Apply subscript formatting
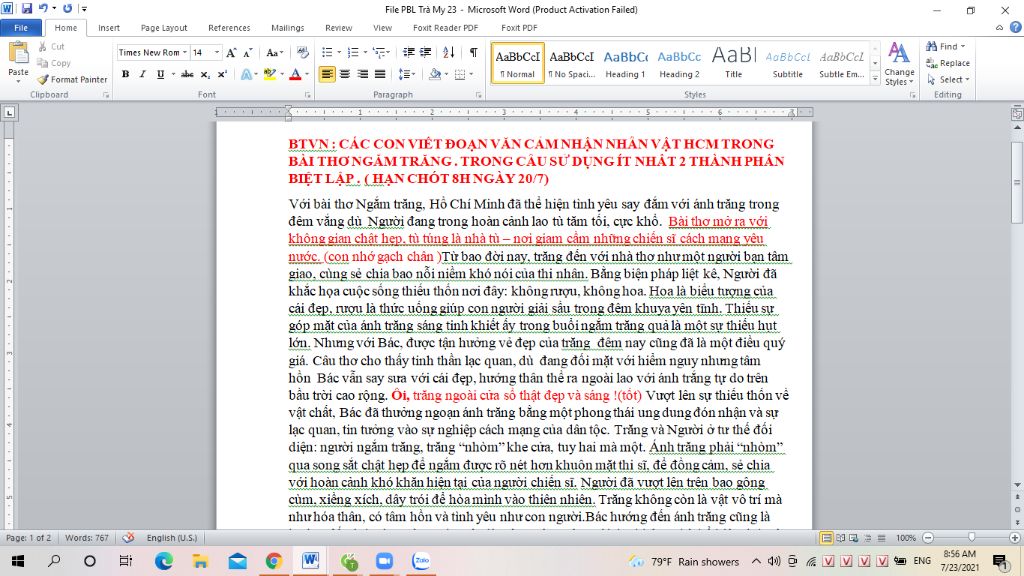The width and height of the screenshot is (1024, 576). (x=205, y=74)
